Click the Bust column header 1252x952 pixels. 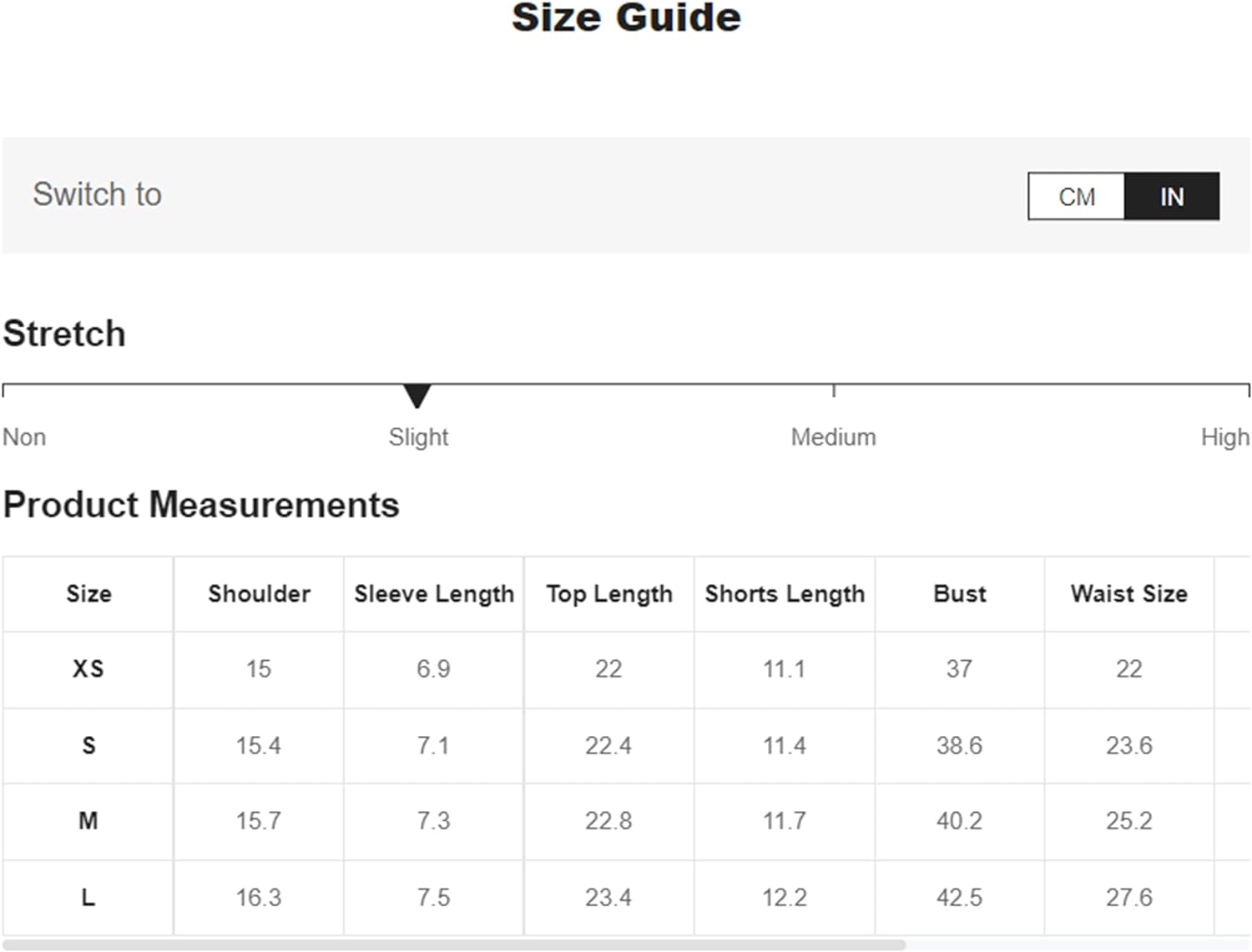[x=960, y=594]
